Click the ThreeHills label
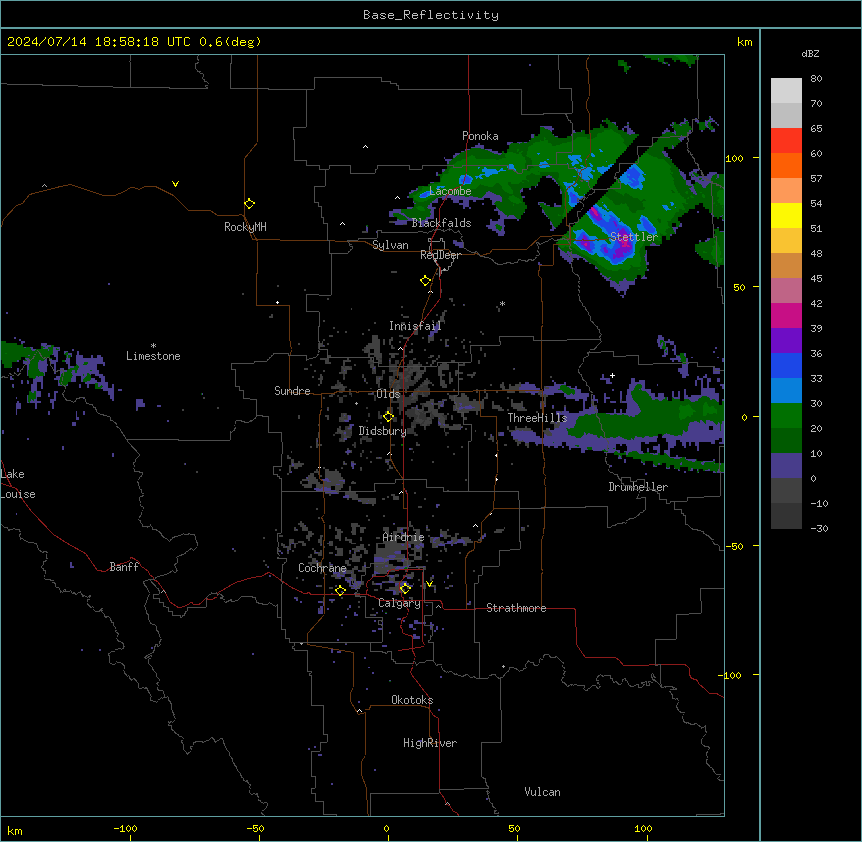This screenshot has height=842, width=862. (537, 418)
